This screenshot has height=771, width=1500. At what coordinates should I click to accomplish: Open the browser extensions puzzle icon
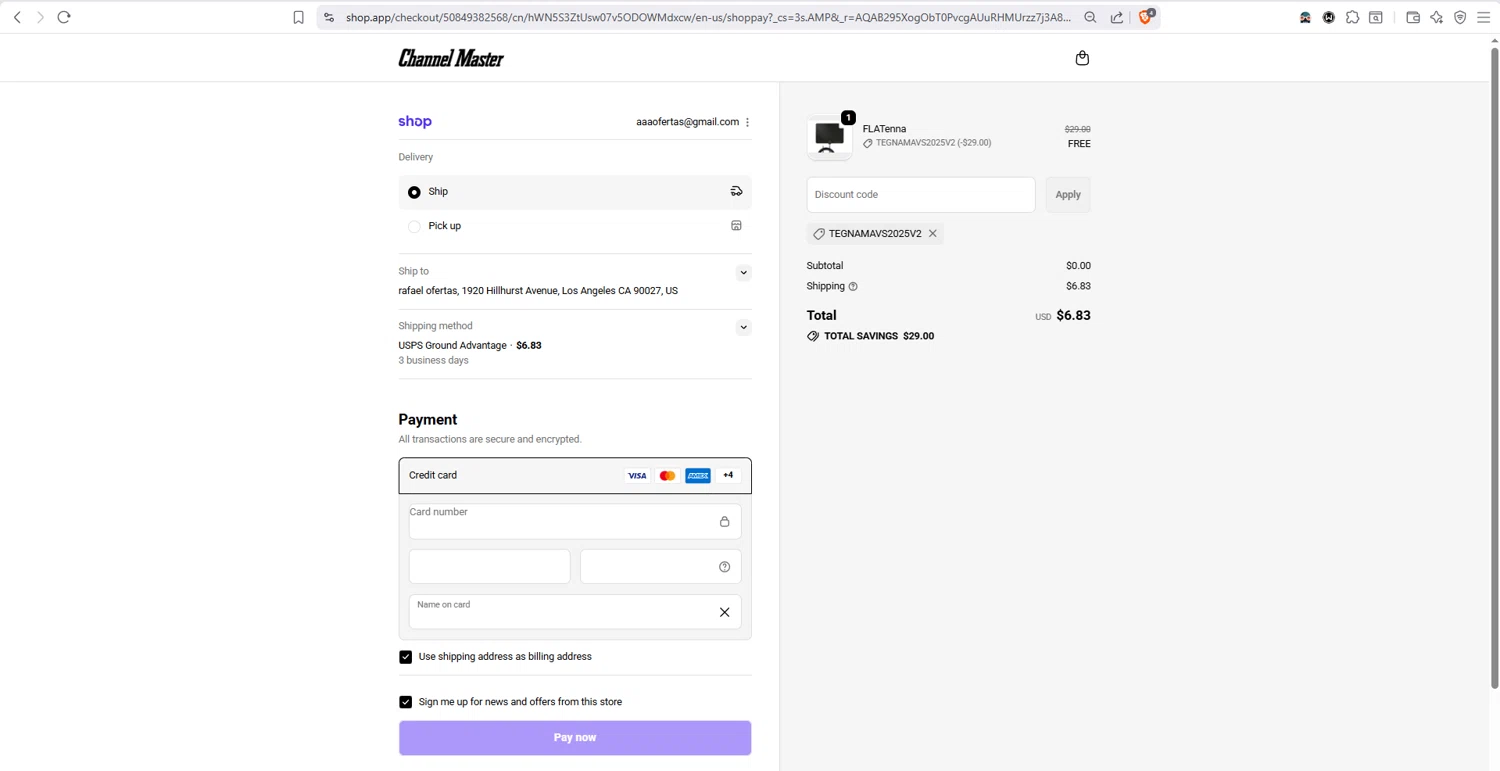coord(1352,17)
